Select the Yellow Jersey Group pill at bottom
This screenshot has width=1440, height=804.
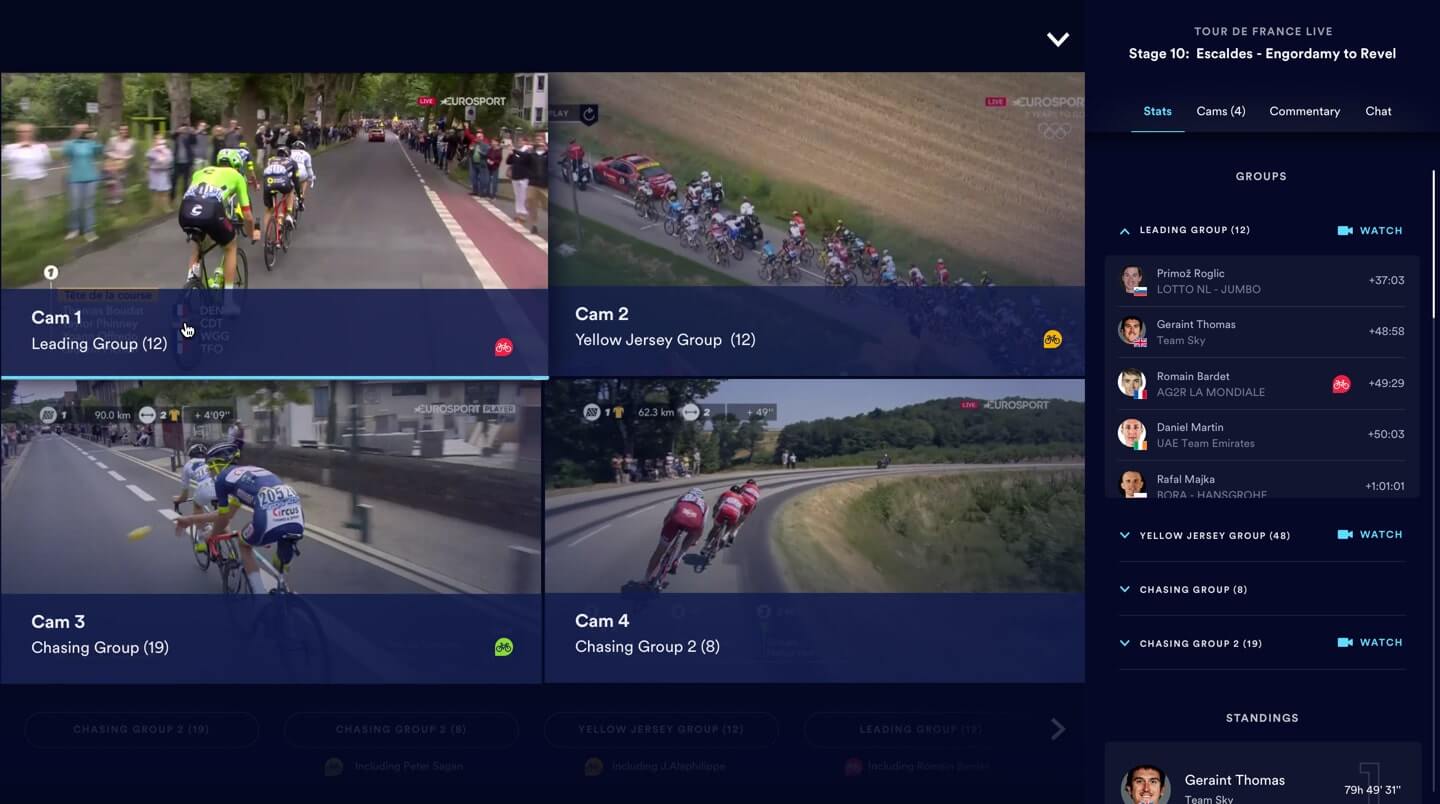tap(660, 730)
